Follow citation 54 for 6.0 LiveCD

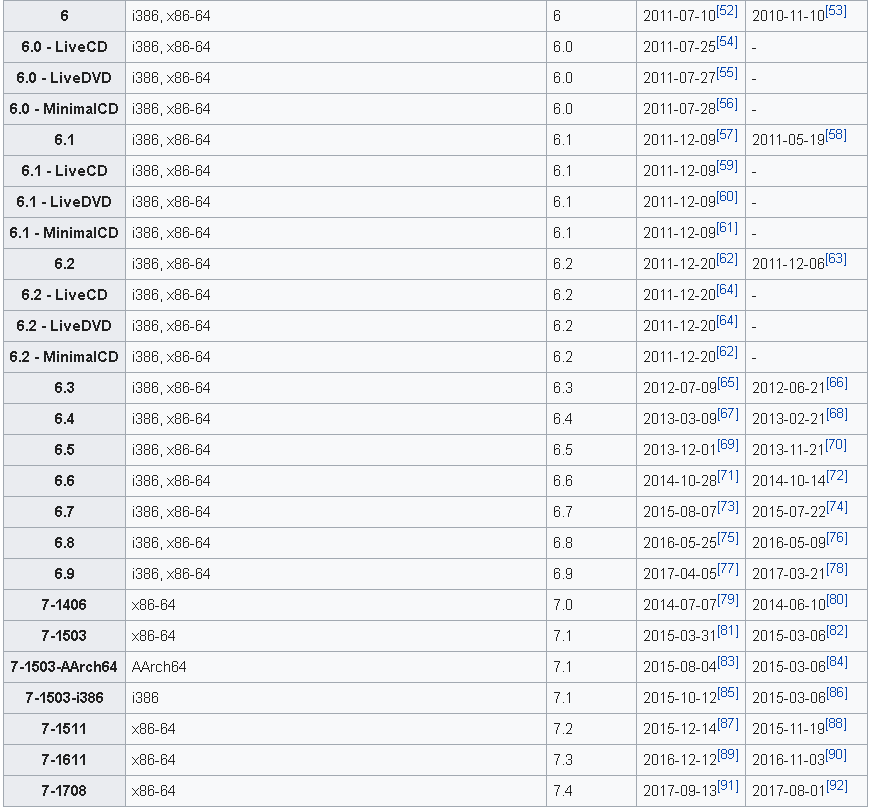pyautogui.click(x=727, y=41)
